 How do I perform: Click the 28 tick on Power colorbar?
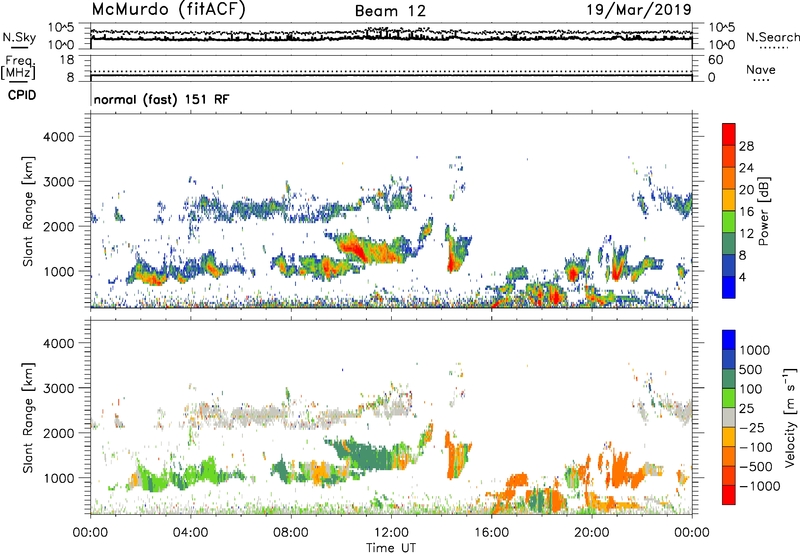746,146
